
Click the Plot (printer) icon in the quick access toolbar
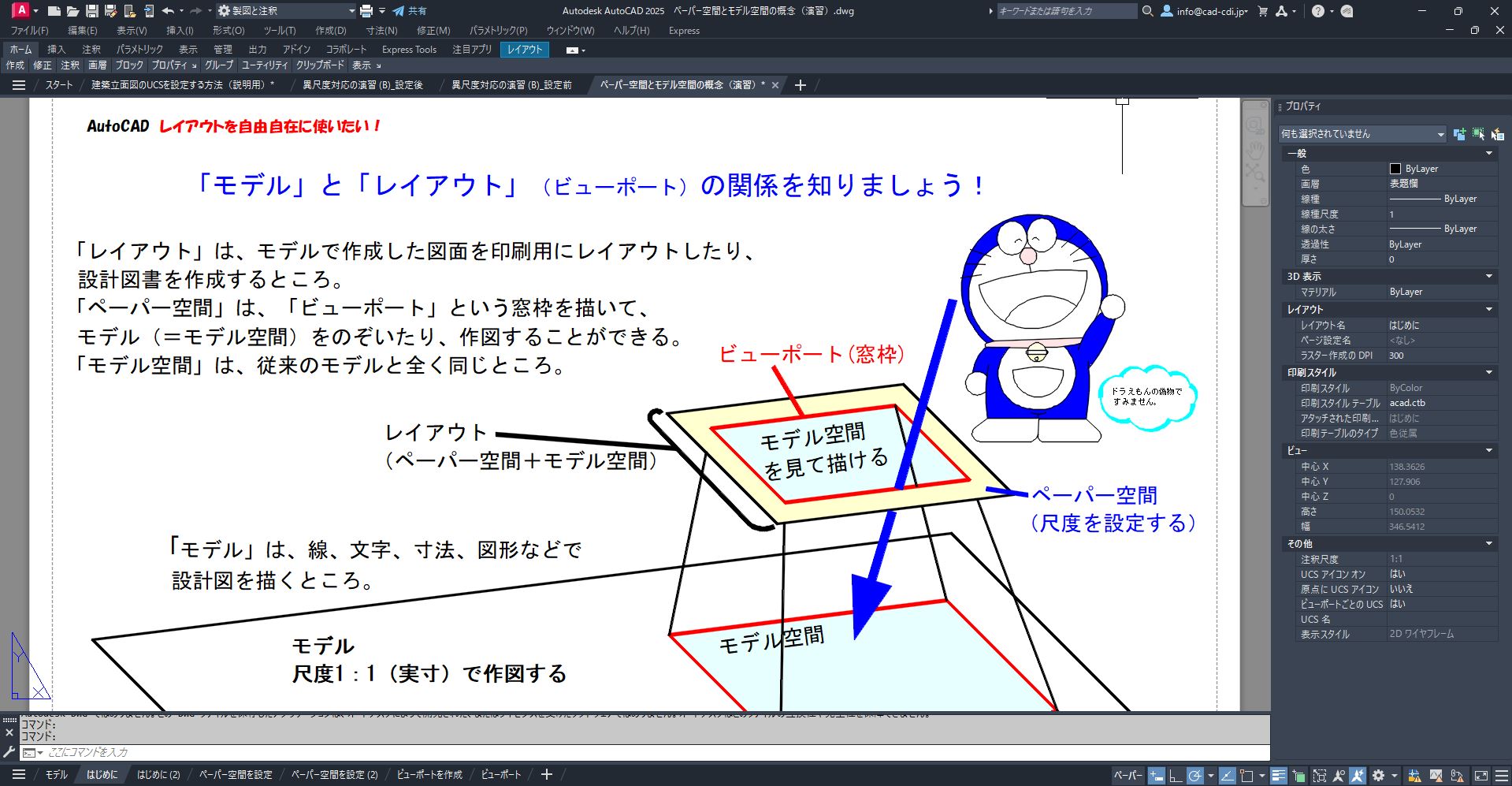tap(366, 11)
